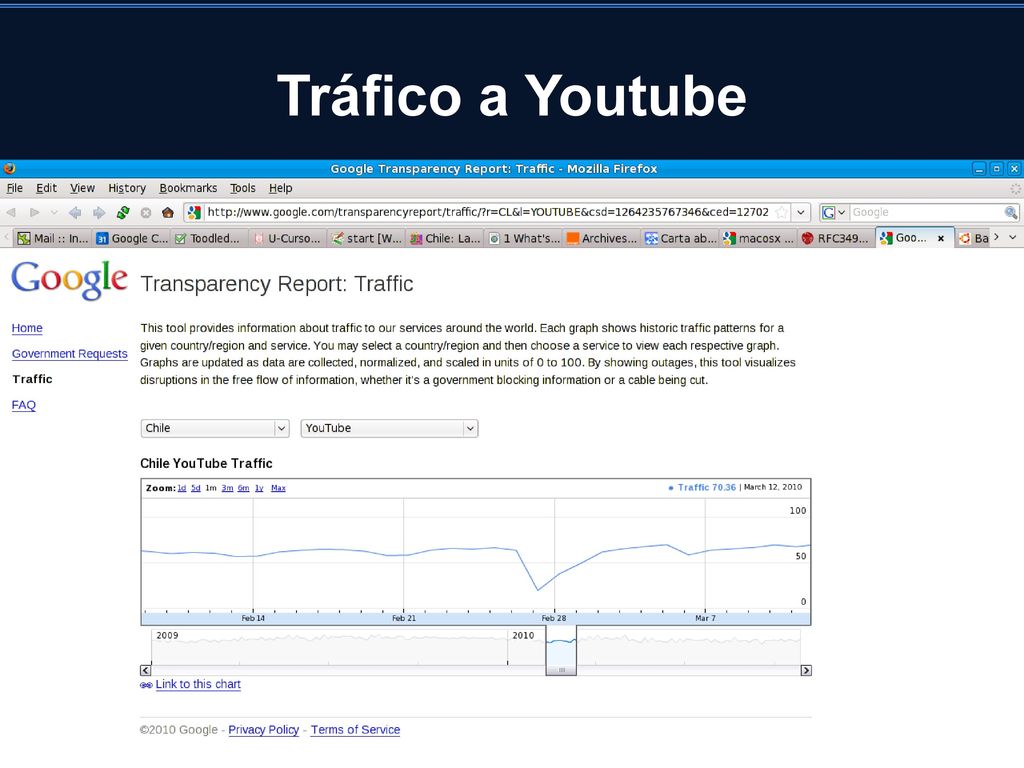Viewport: 1024px width, 768px height.
Task: Minimize the Firefox window
Action: pos(979,169)
